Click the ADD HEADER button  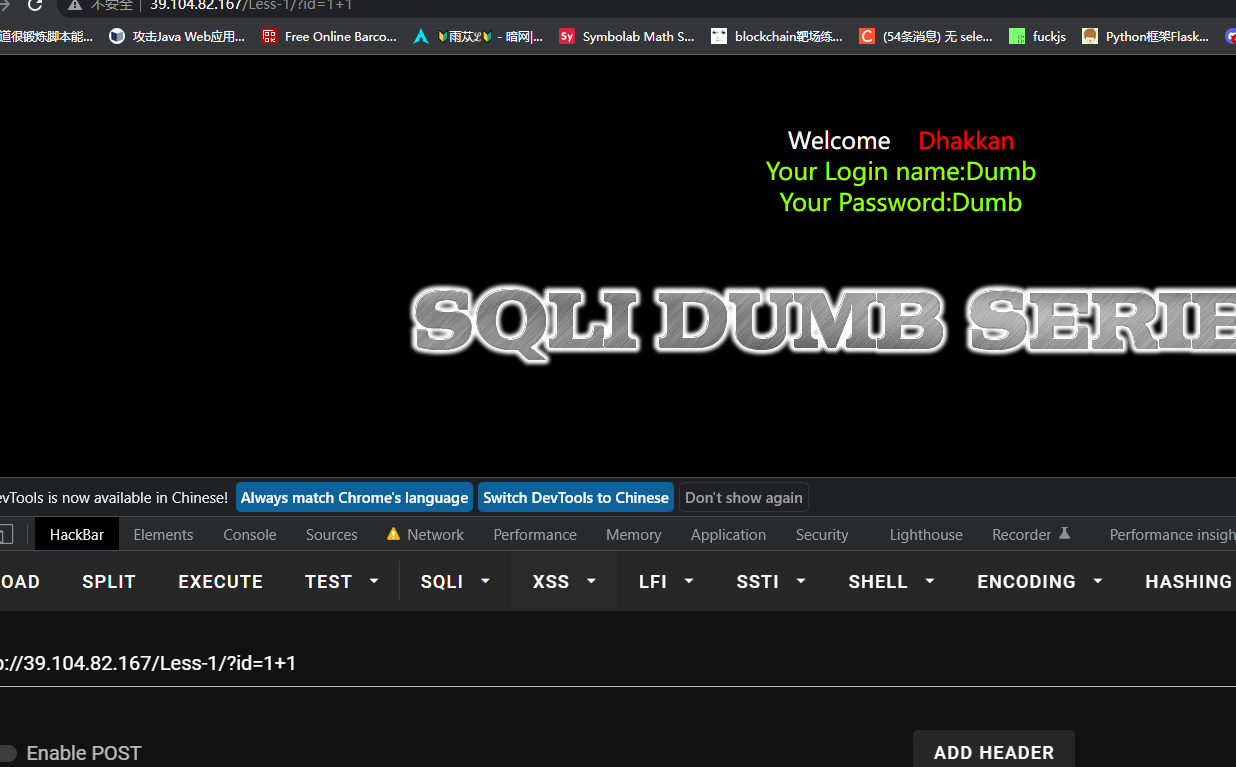tap(993, 752)
